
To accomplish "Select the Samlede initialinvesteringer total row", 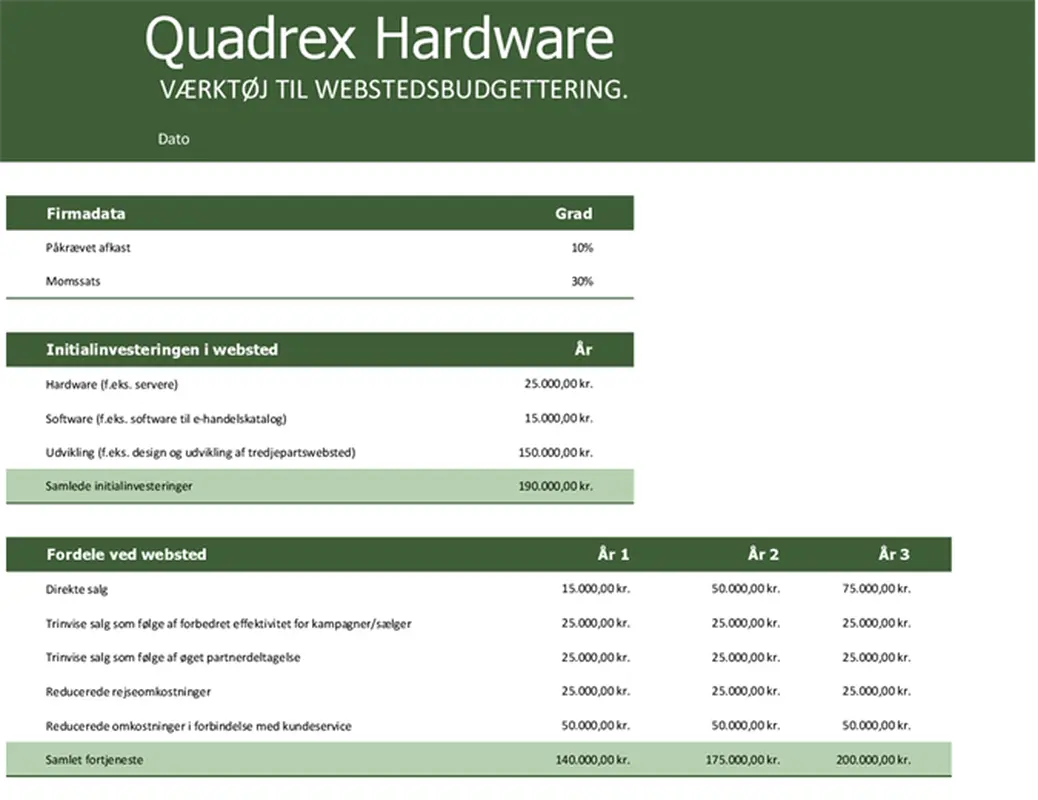I will pyautogui.click(x=125, y=485).
